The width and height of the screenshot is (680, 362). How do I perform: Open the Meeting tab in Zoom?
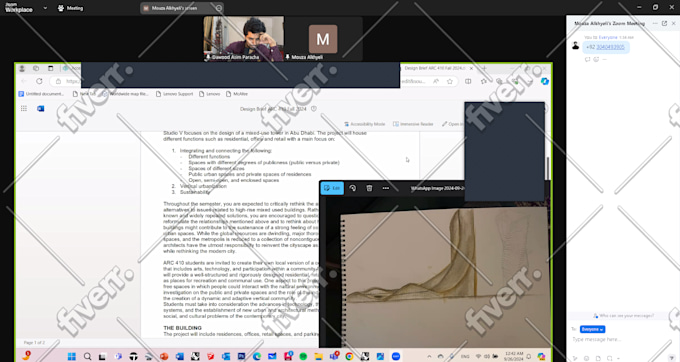click(70, 8)
